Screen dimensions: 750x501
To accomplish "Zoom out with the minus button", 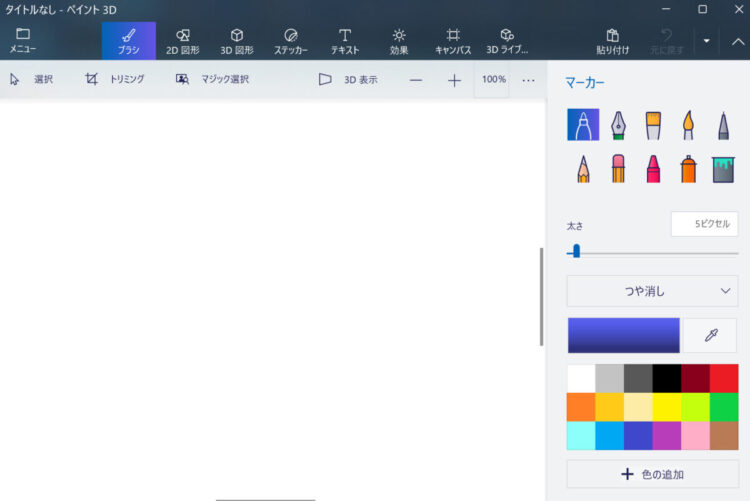I will pos(416,80).
